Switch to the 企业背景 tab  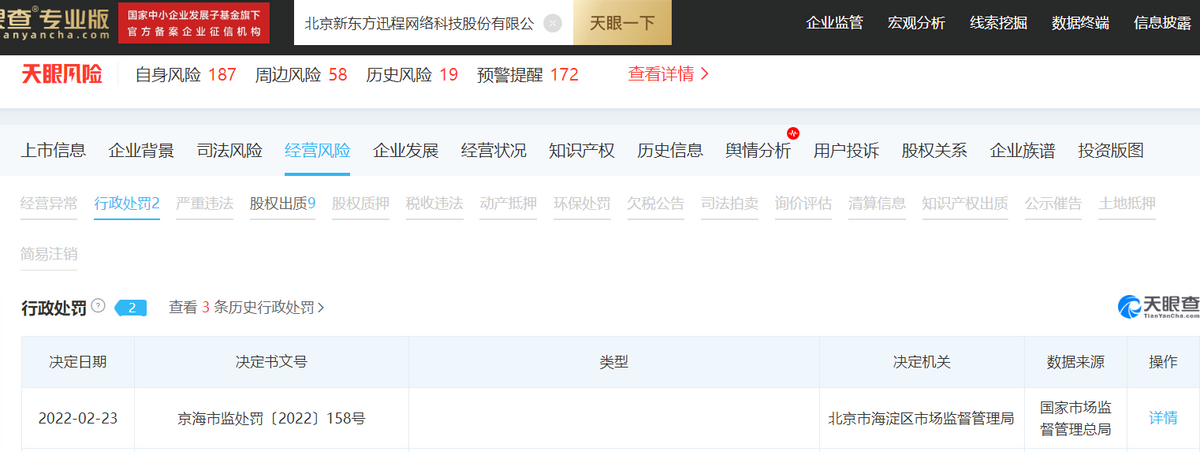(x=142, y=150)
